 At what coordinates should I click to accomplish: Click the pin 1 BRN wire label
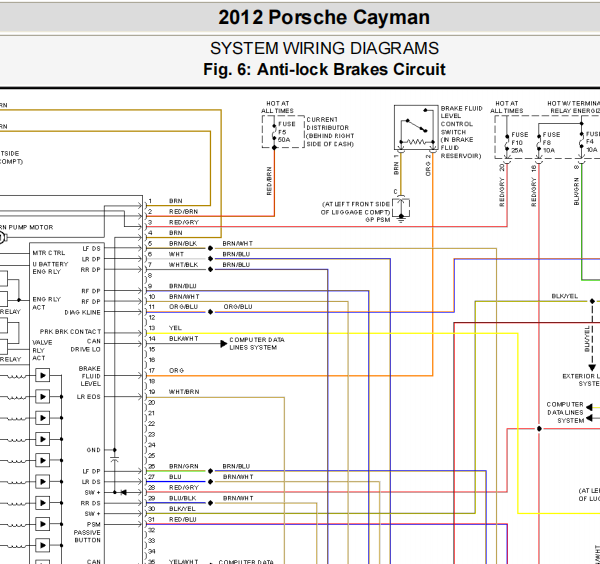point(176,201)
